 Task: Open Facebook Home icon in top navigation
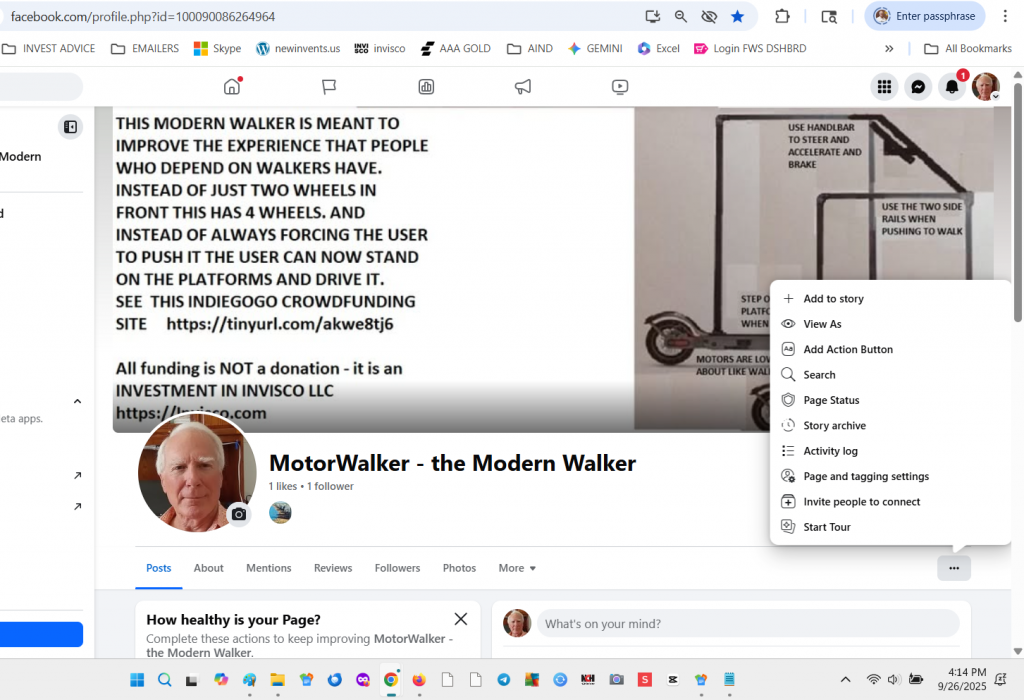click(232, 87)
